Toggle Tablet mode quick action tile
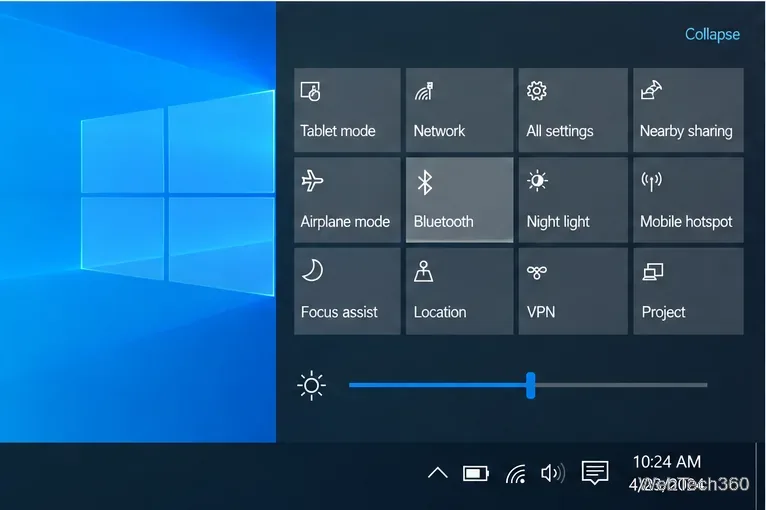The width and height of the screenshot is (766, 510). coord(347,110)
